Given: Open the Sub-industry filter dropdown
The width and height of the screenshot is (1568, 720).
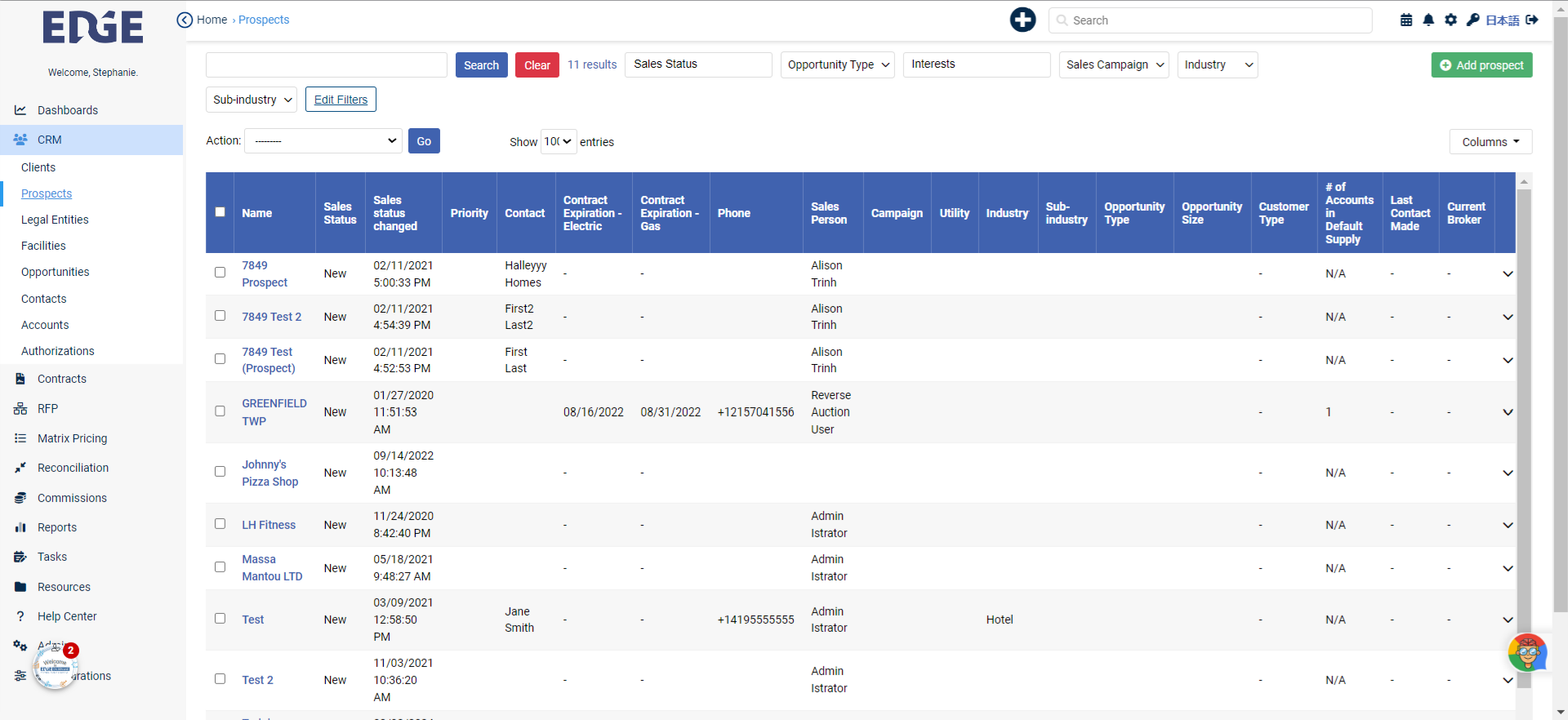Looking at the screenshot, I should click(252, 100).
